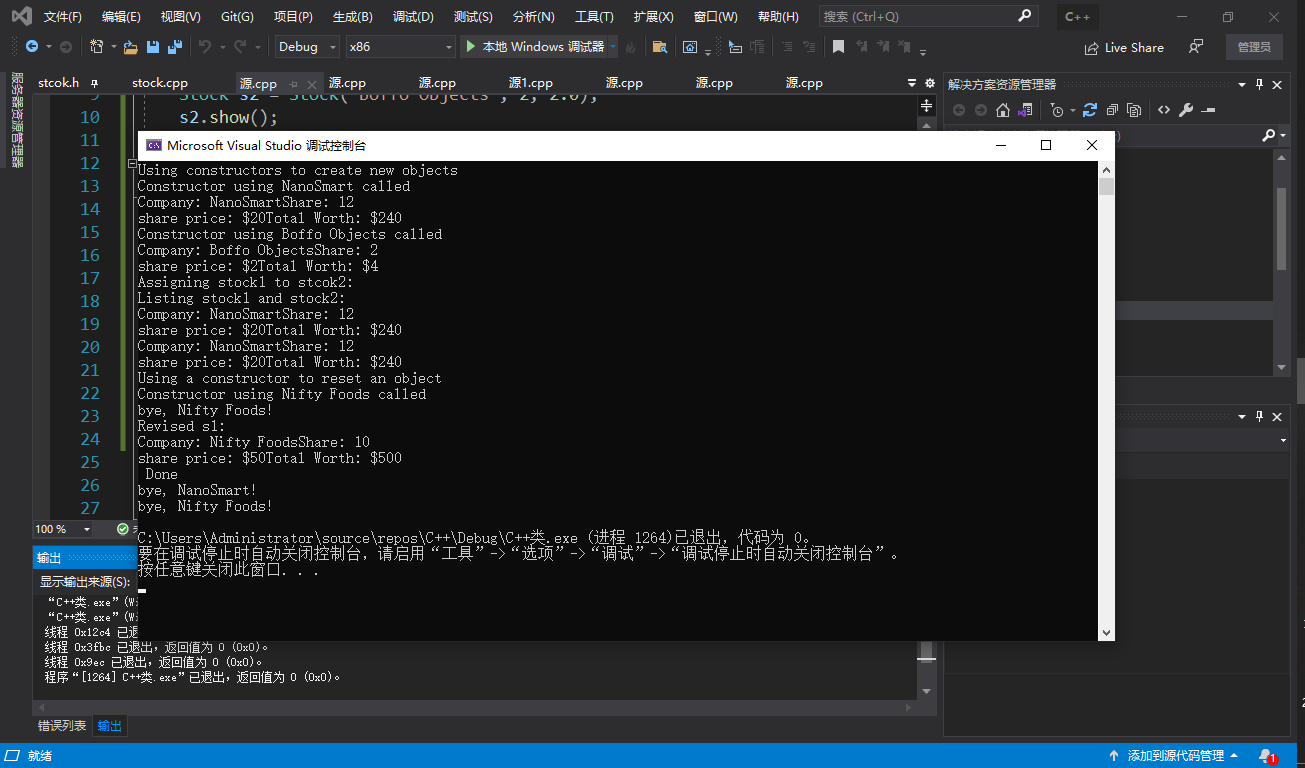
Task: Toggle the Pending Changes Filter clock icon
Action: pyautogui.click(x=1058, y=110)
